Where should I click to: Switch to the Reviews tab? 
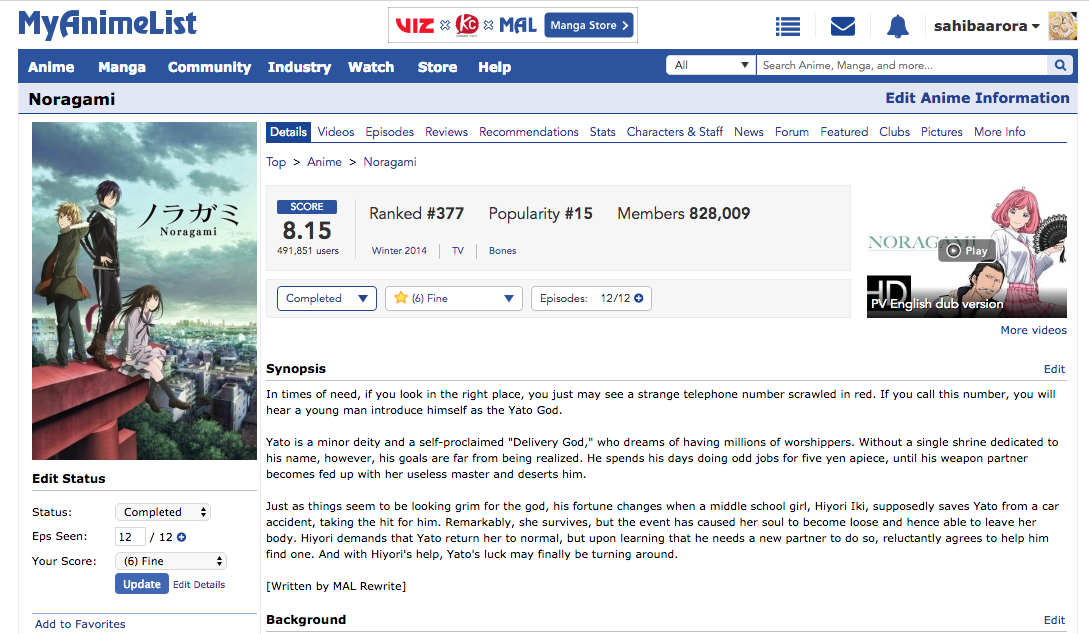pos(447,132)
